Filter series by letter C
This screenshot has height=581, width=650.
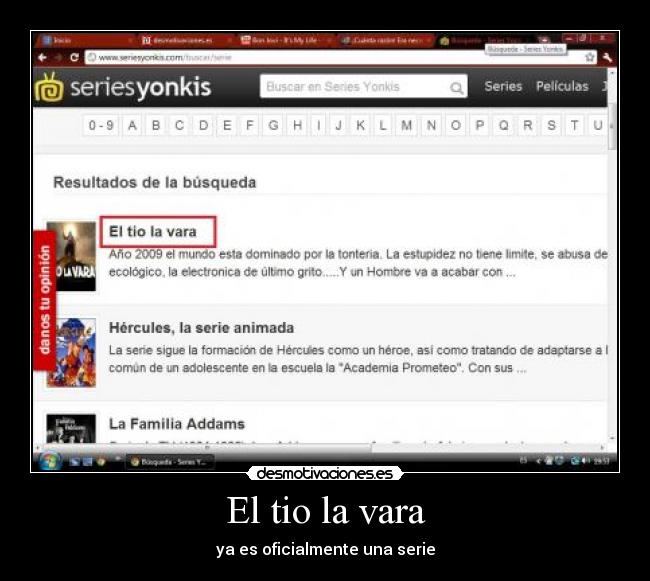(x=179, y=125)
